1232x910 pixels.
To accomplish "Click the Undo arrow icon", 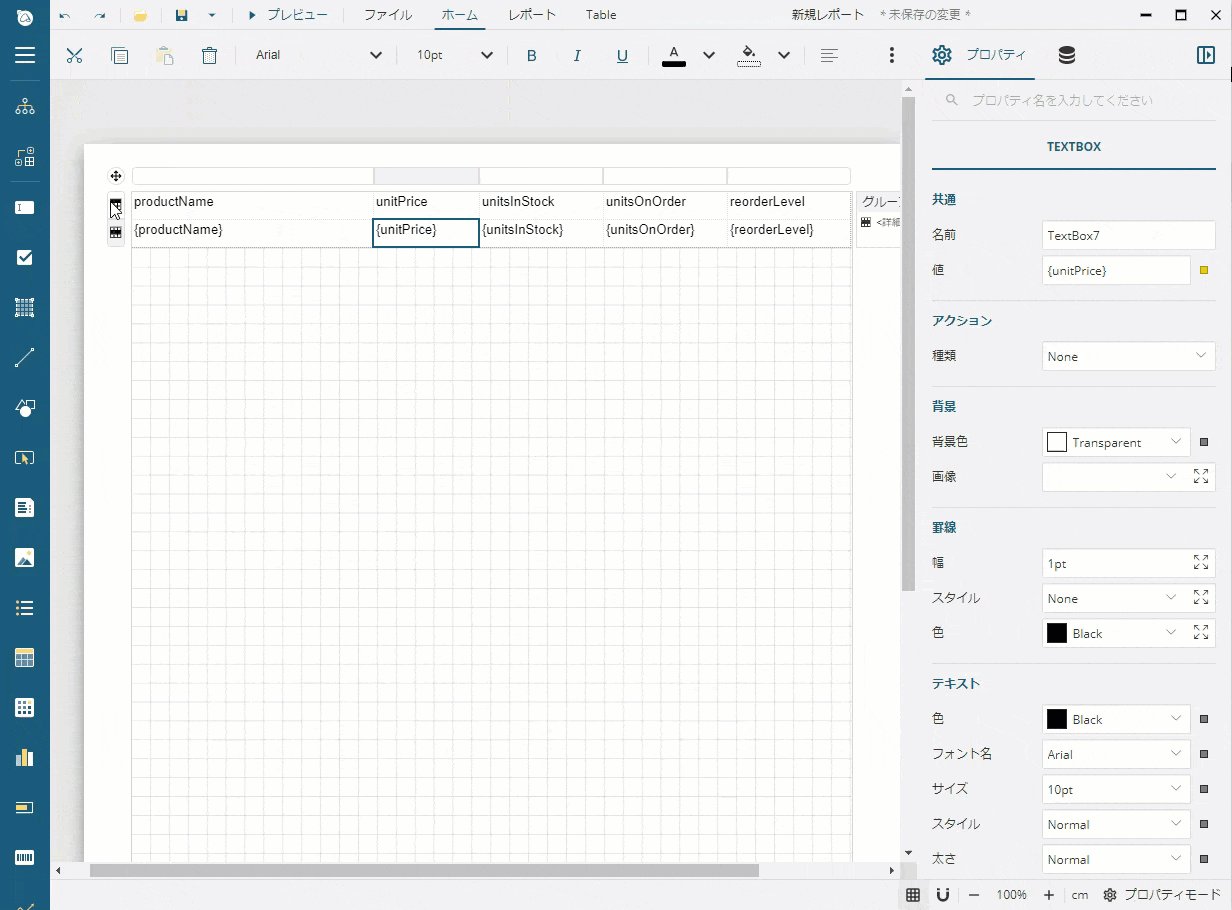I will (66, 16).
